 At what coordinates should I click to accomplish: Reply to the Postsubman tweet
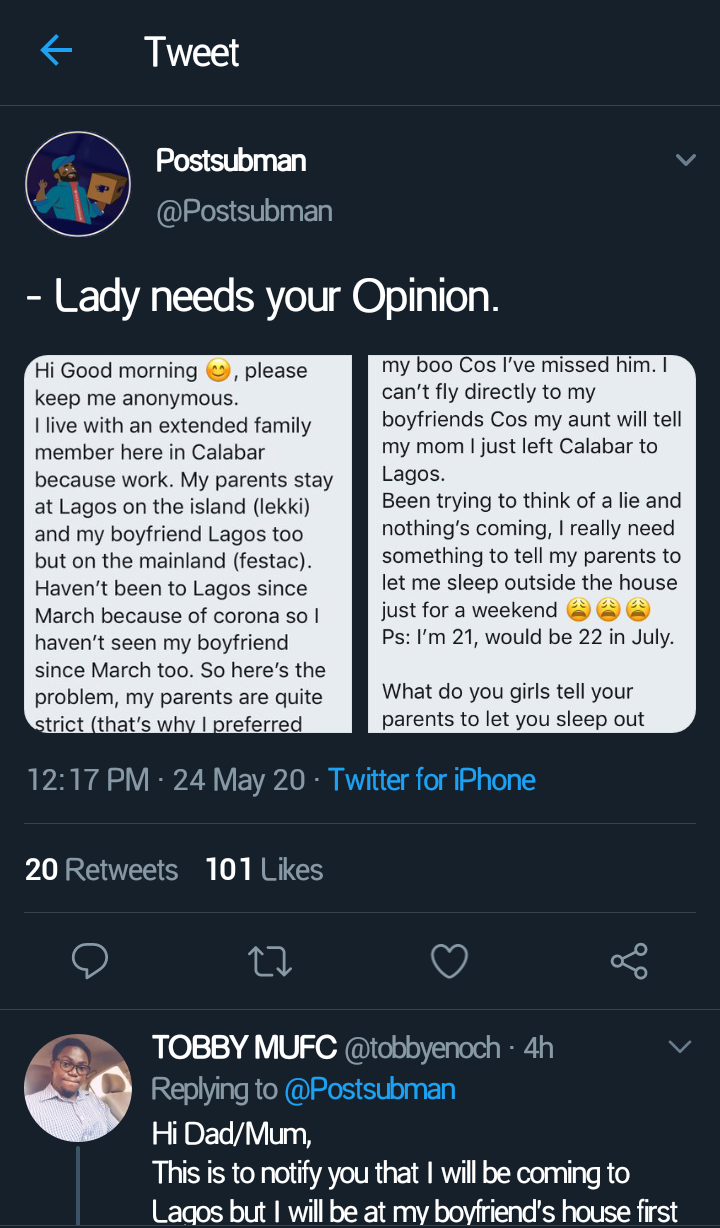pos(90,962)
